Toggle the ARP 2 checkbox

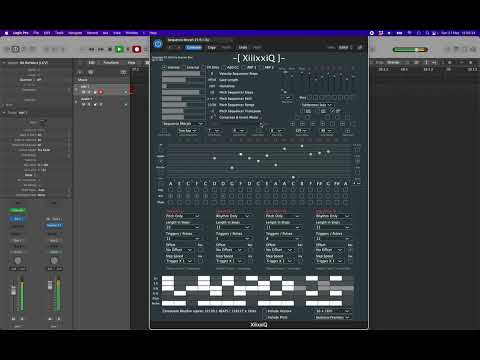261,68
